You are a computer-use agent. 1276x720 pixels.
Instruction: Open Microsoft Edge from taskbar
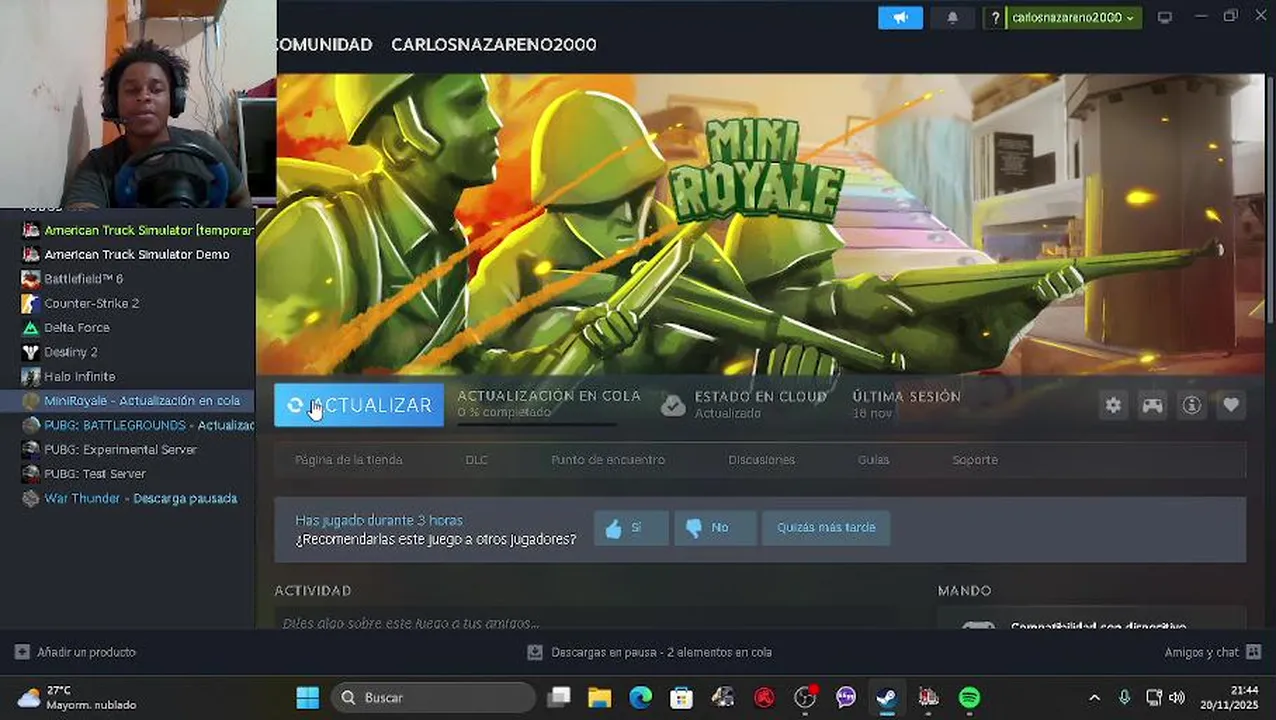coord(641,697)
